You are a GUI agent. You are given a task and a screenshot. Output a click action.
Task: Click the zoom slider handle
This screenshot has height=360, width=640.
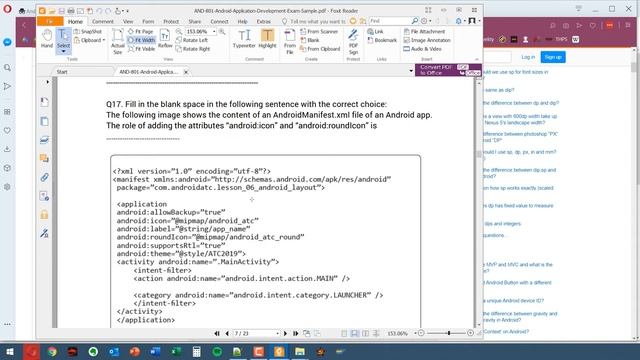point(449,333)
